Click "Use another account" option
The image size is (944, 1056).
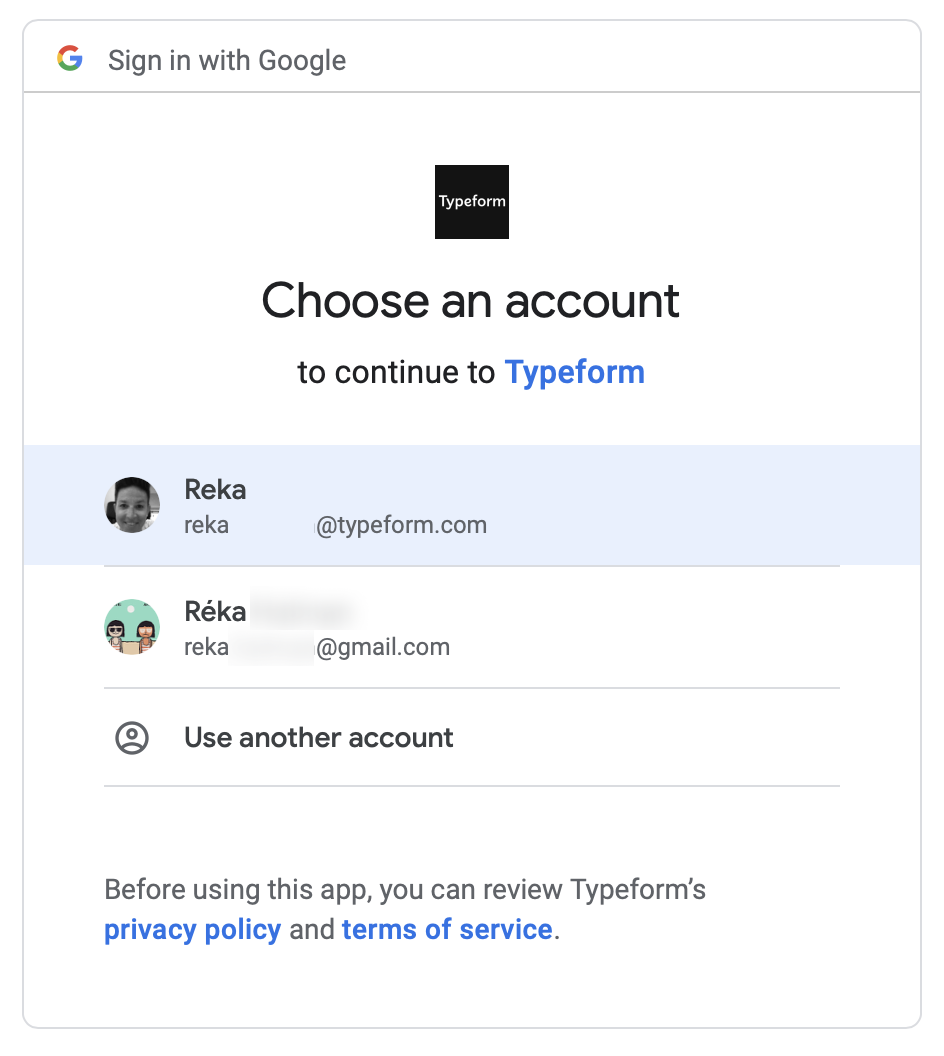[x=319, y=738]
